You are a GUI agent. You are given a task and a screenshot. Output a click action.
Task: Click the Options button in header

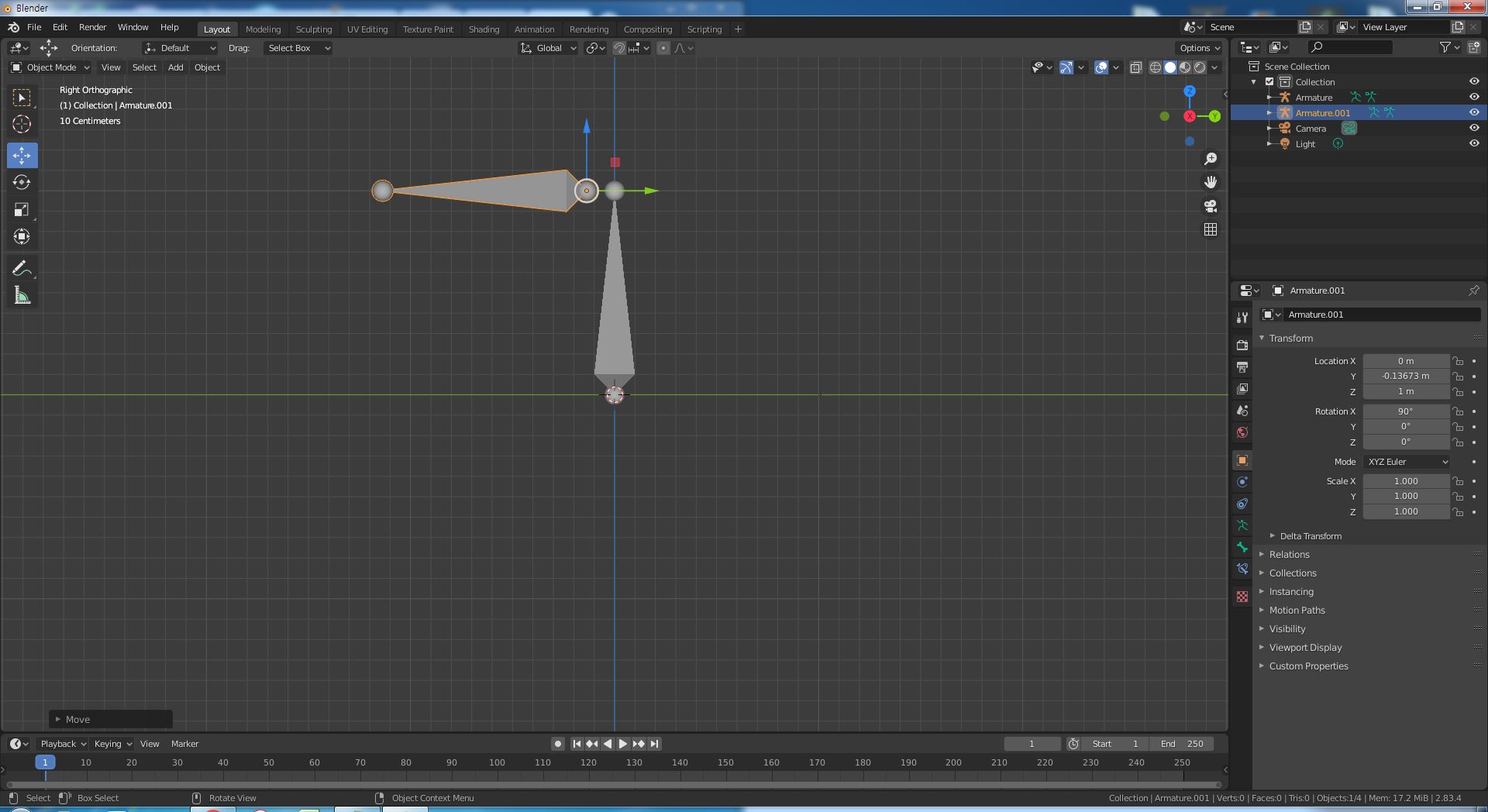click(x=1199, y=48)
